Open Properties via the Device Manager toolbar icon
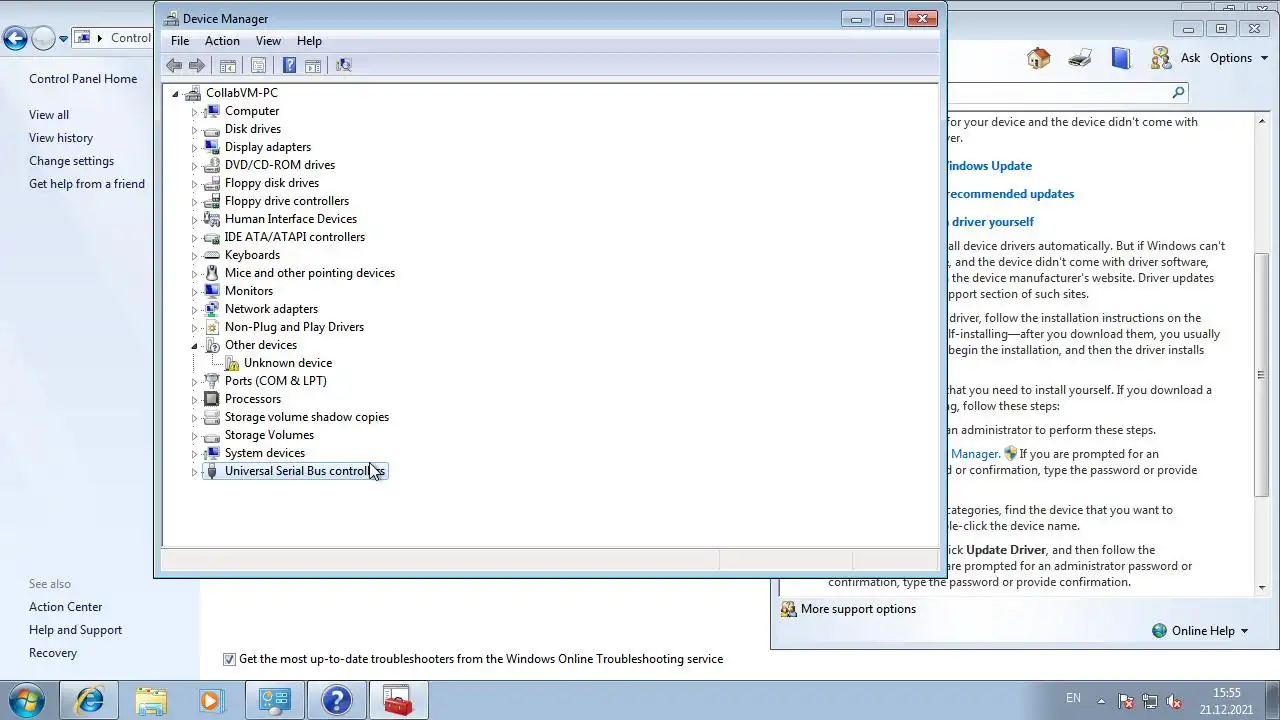The height and width of the screenshot is (720, 1280). tap(258, 65)
